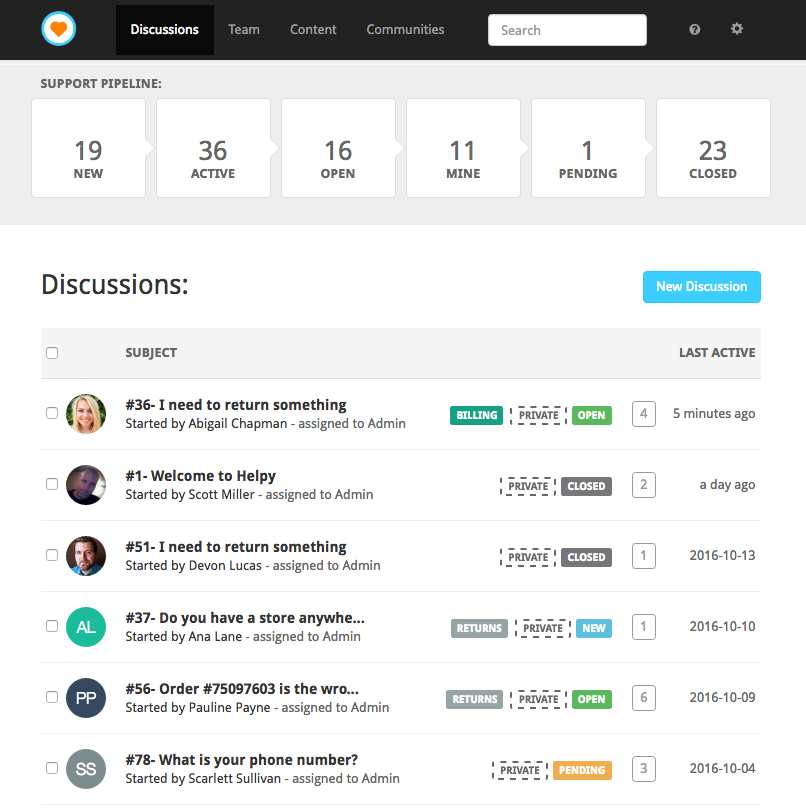
Task: Click the OPEN status on discussion #36
Action: point(591,415)
